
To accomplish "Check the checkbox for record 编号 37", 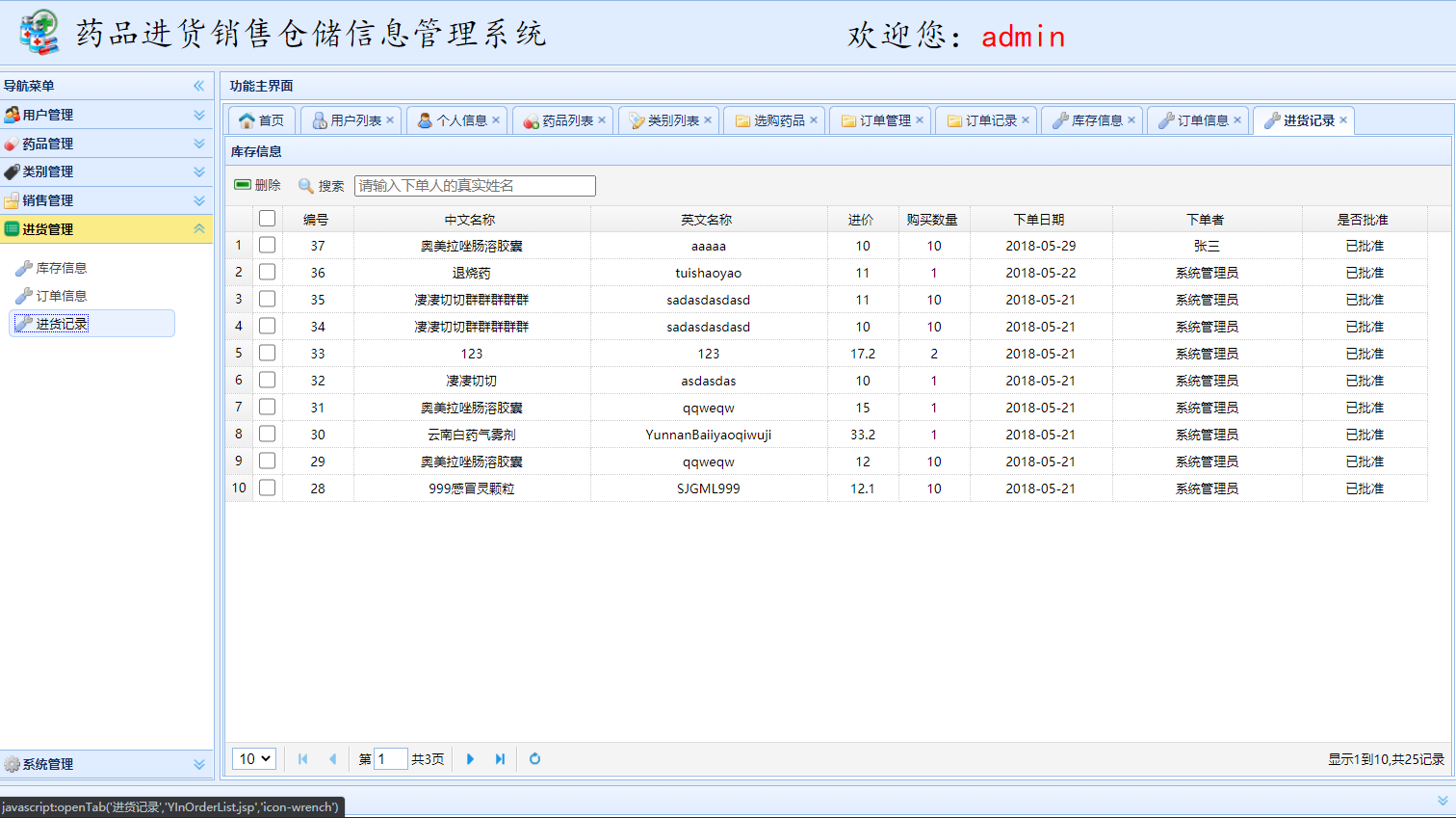I will click(x=267, y=245).
